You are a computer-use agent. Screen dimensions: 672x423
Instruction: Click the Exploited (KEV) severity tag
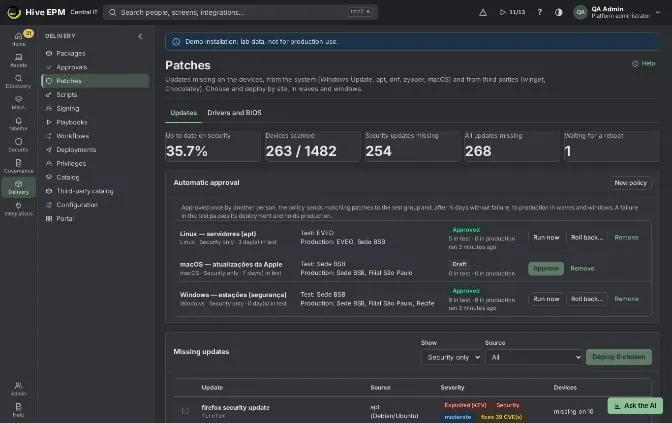465,405
